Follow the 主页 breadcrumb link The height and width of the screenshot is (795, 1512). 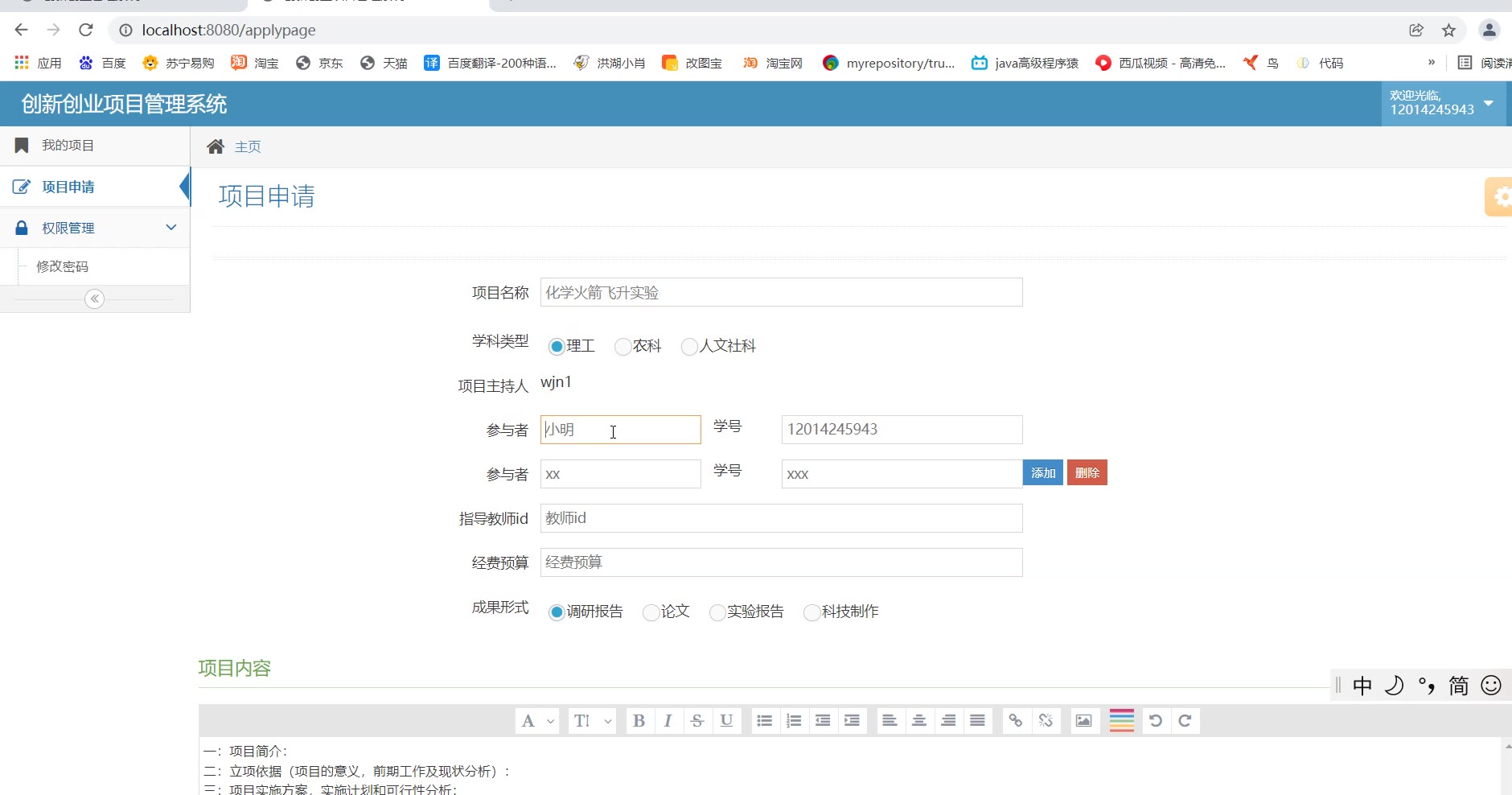point(248,146)
